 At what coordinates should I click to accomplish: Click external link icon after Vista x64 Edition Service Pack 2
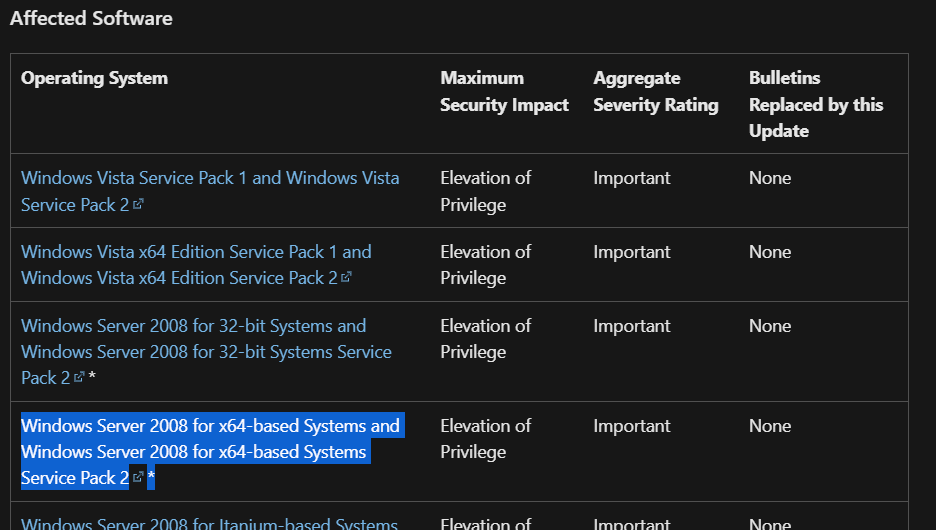click(346, 277)
